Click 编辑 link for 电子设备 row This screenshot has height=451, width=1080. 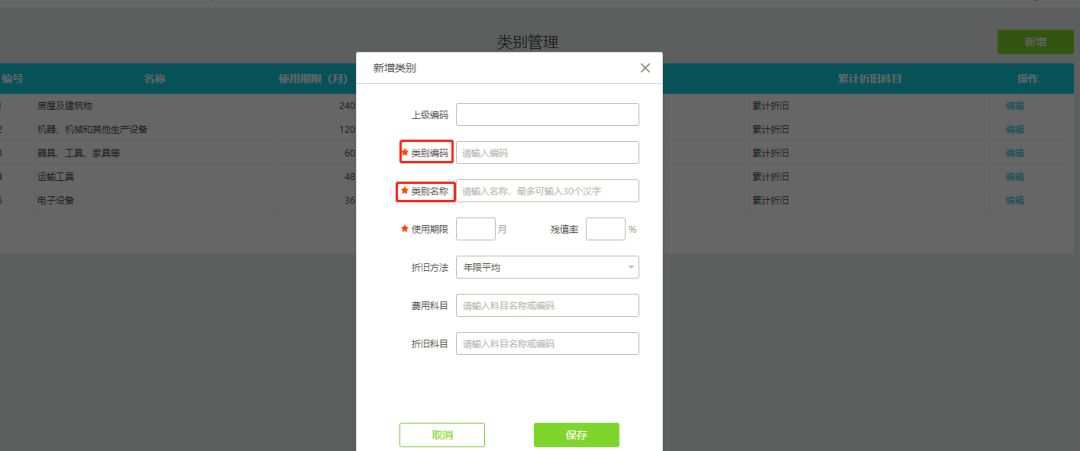(x=1014, y=200)
